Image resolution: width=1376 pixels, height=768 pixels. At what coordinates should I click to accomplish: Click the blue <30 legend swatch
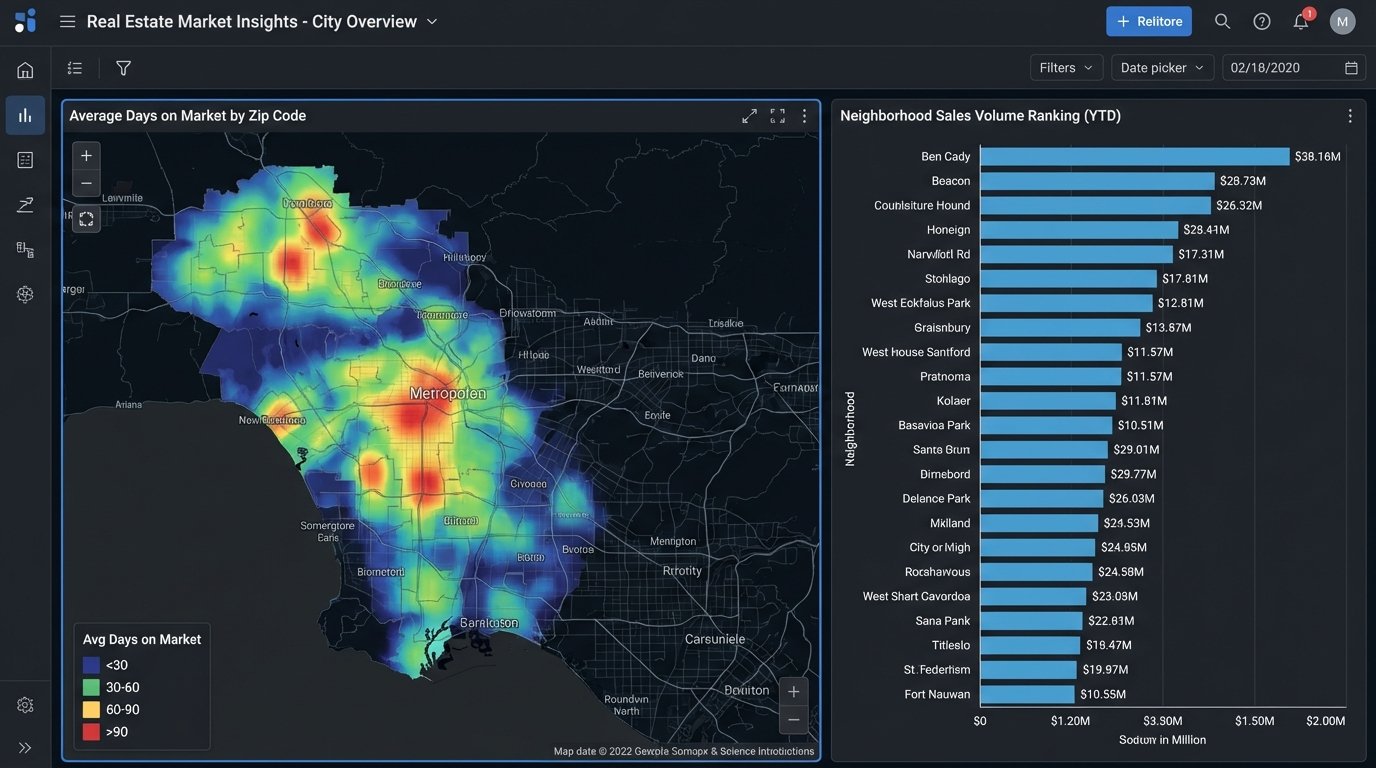91,664
